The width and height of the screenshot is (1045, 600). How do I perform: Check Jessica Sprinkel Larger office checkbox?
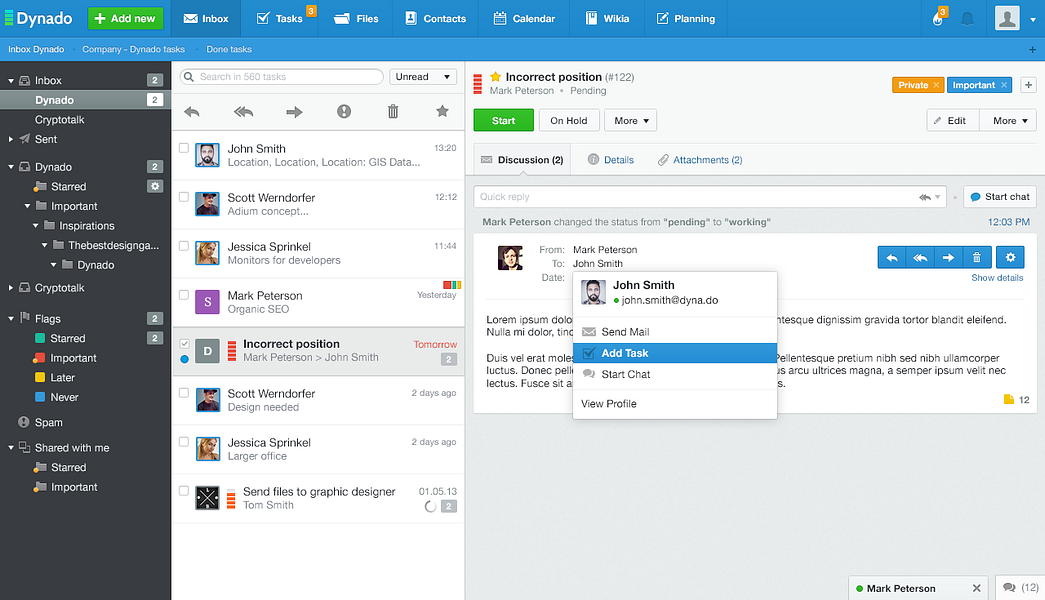(x=184, y=442)
